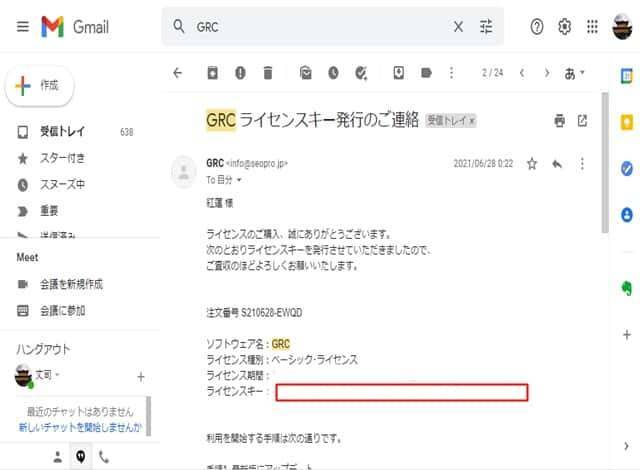Open Google Calendar side panel
Screen dimensions: 640x470
pyautogui.click(x=627, y=76)
